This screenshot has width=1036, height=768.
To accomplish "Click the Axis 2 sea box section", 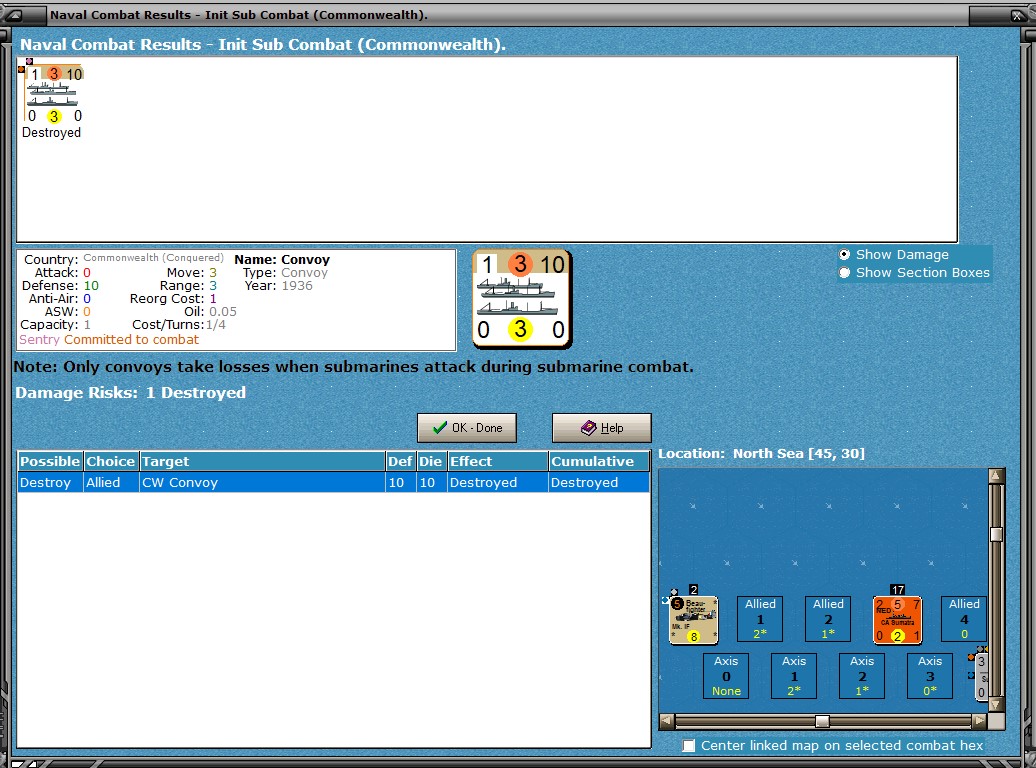I will point(862,675).
